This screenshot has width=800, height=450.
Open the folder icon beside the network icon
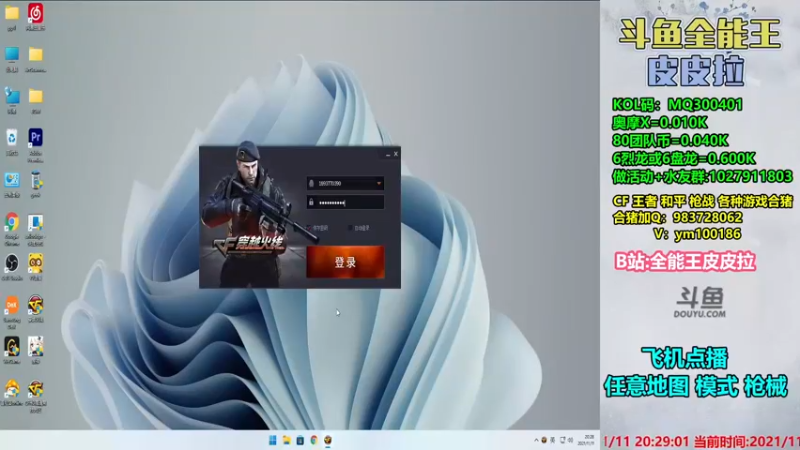point(35,96)
